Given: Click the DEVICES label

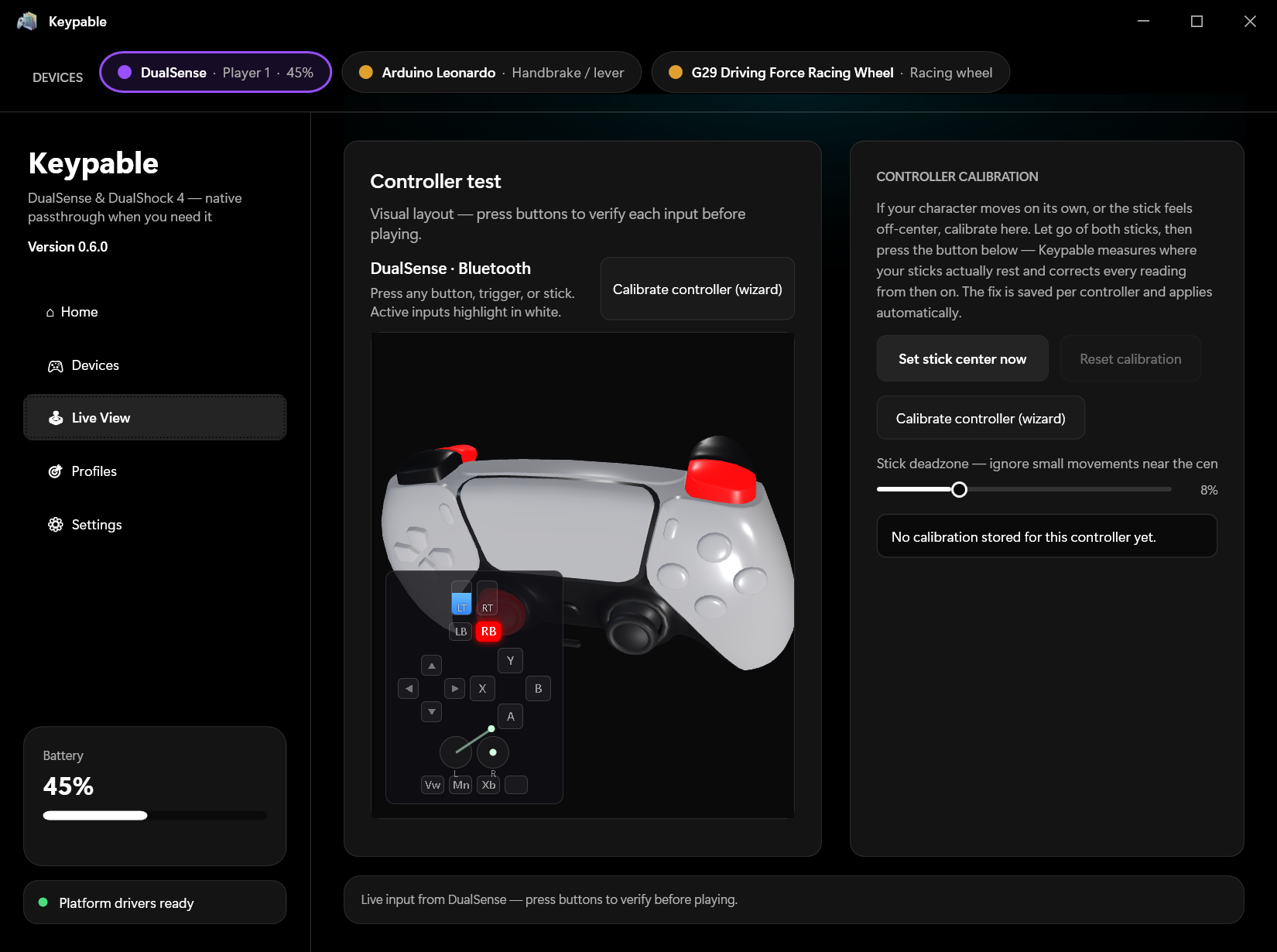Looking at the screenshot, I should pos(57,77).
